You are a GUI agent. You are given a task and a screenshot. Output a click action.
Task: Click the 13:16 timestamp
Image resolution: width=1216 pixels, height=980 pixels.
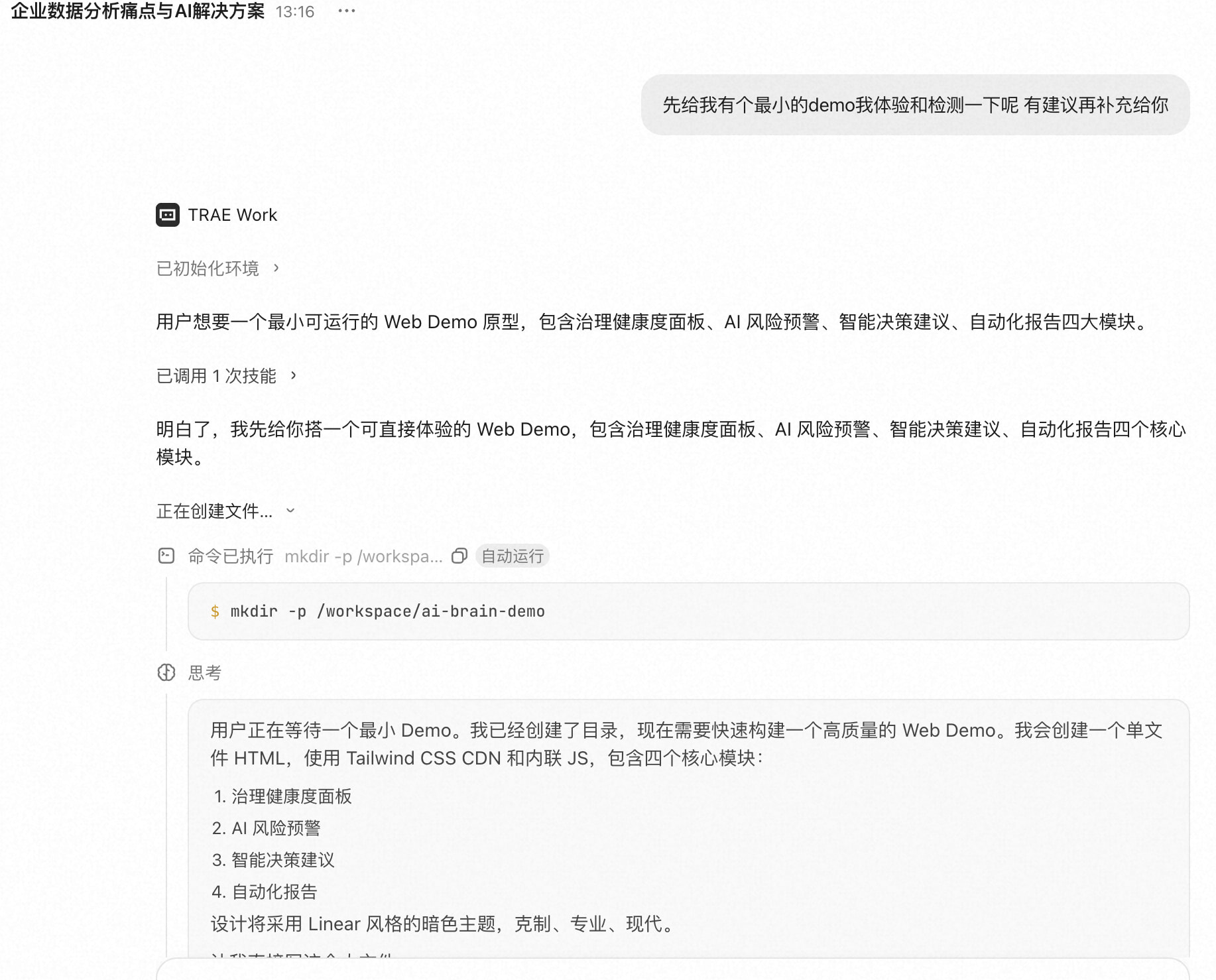295,12
